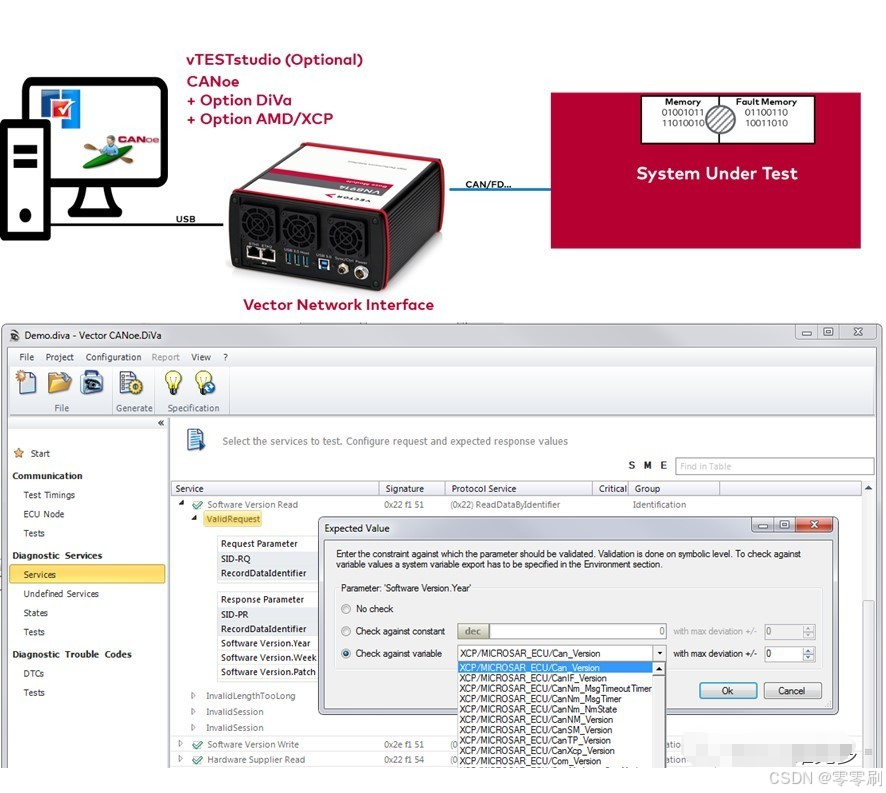886x793 pixels.
Task: Expand the Software Version Write row
Action: pos(180,743)
